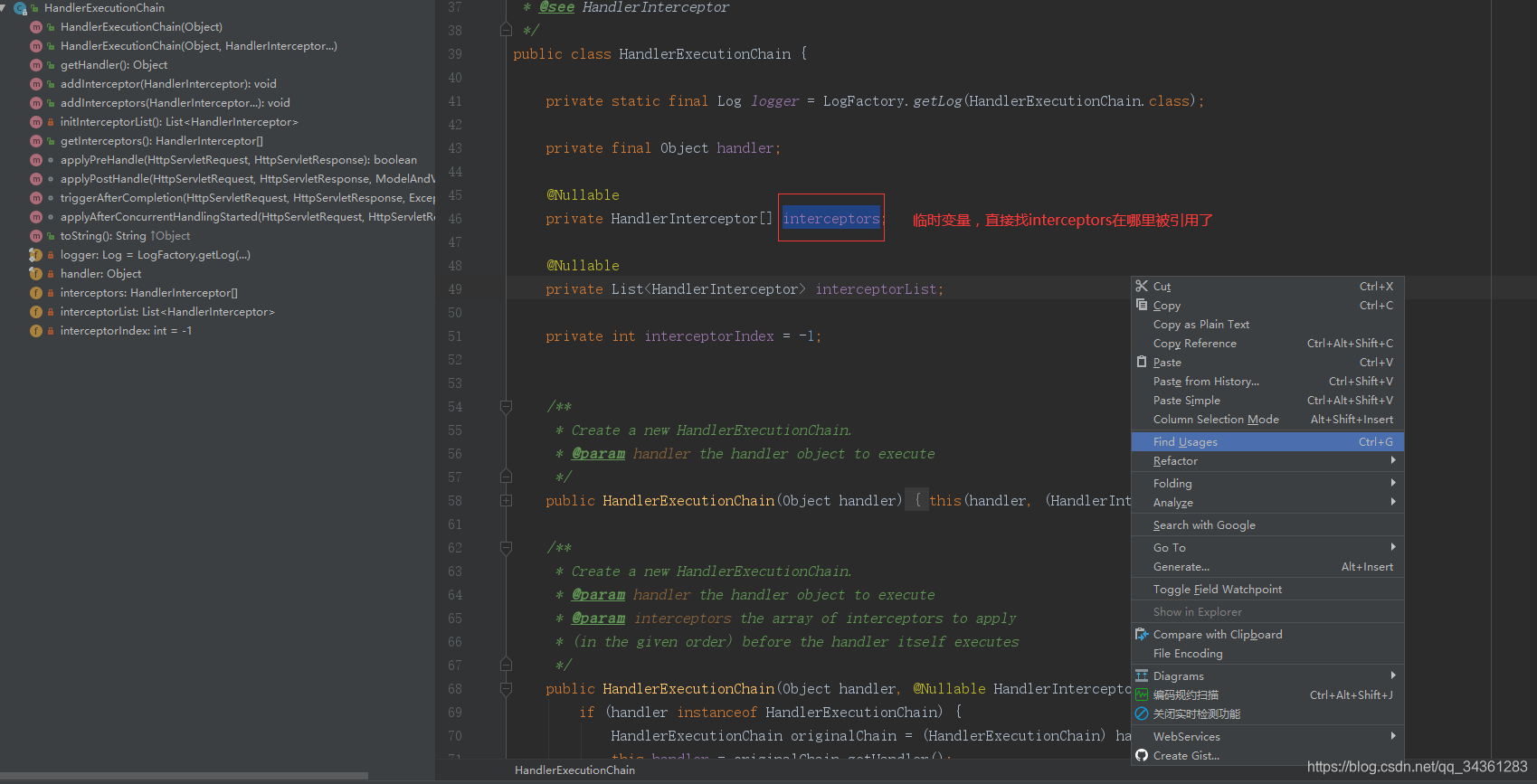Click the field icon beside logger: Log
The width and height of the screenshot is (1537, 784).
[x=36, y=255]
